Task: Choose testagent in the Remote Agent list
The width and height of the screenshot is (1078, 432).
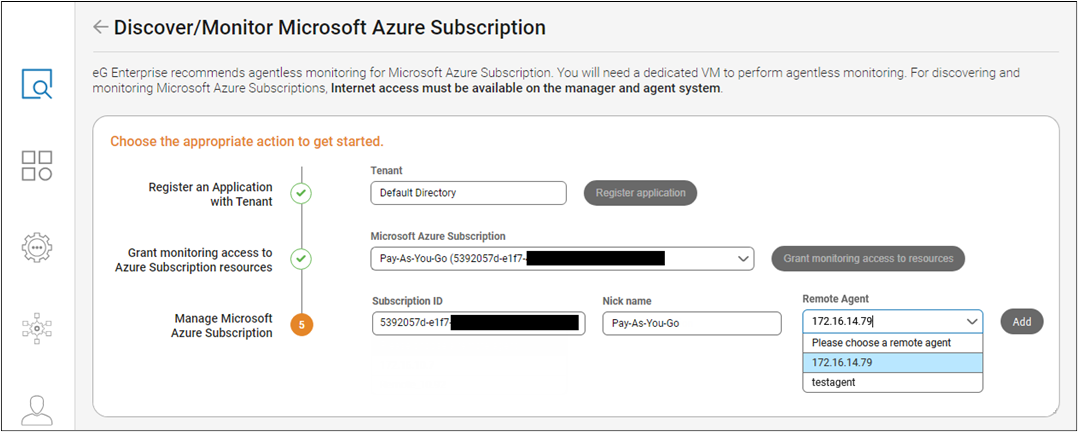Action: 892,382
